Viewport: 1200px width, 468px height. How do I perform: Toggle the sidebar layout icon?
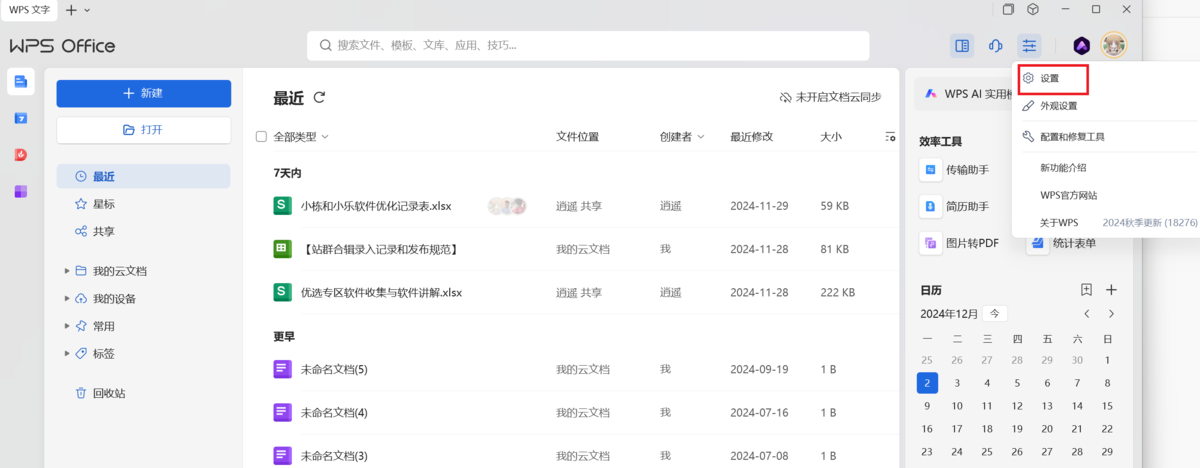coord(962,45)
